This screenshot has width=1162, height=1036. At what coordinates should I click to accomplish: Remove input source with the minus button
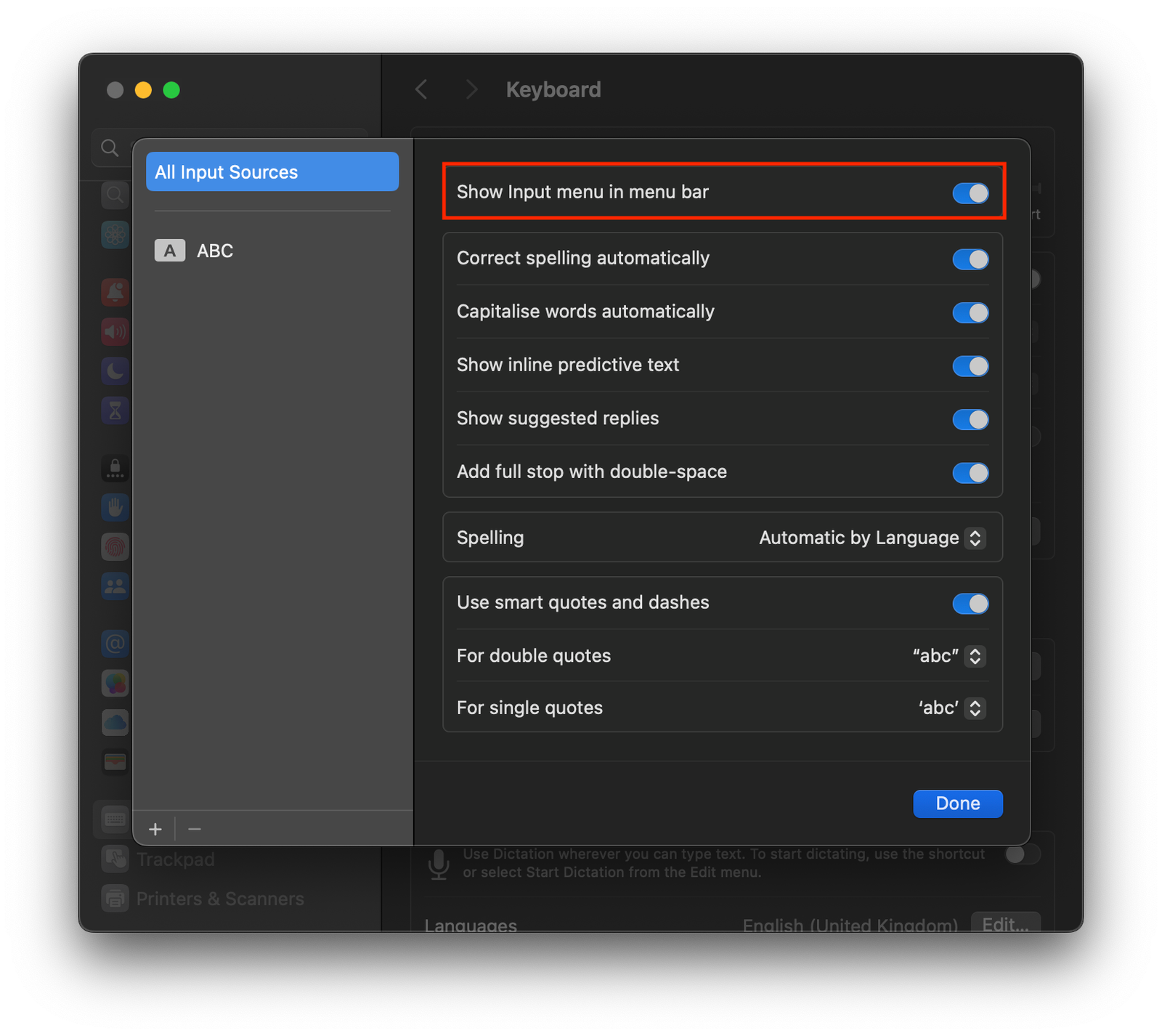pyautogui.click(x=194, y=829)
